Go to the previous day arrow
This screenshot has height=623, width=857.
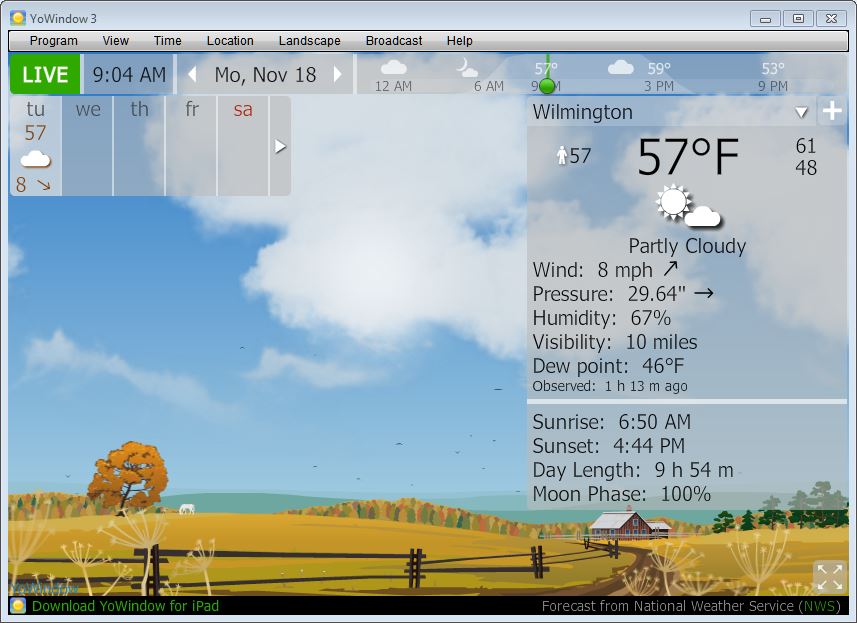[192, 75]
